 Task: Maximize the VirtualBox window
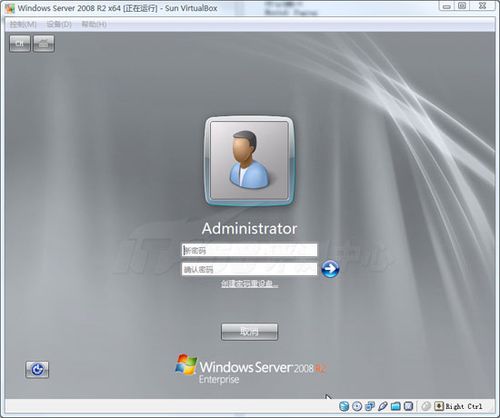[462, 6]
